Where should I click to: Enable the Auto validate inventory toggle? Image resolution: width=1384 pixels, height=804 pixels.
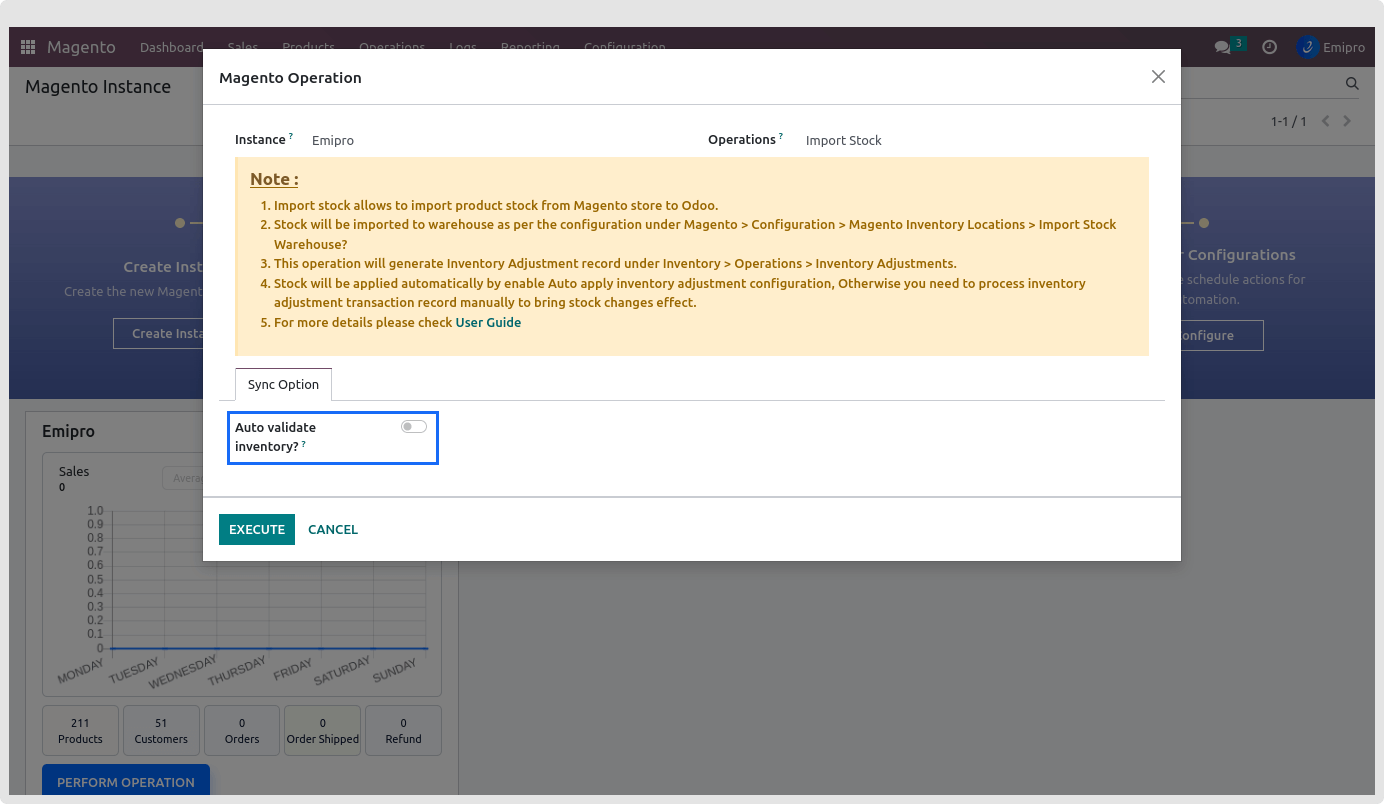(413, 427)
